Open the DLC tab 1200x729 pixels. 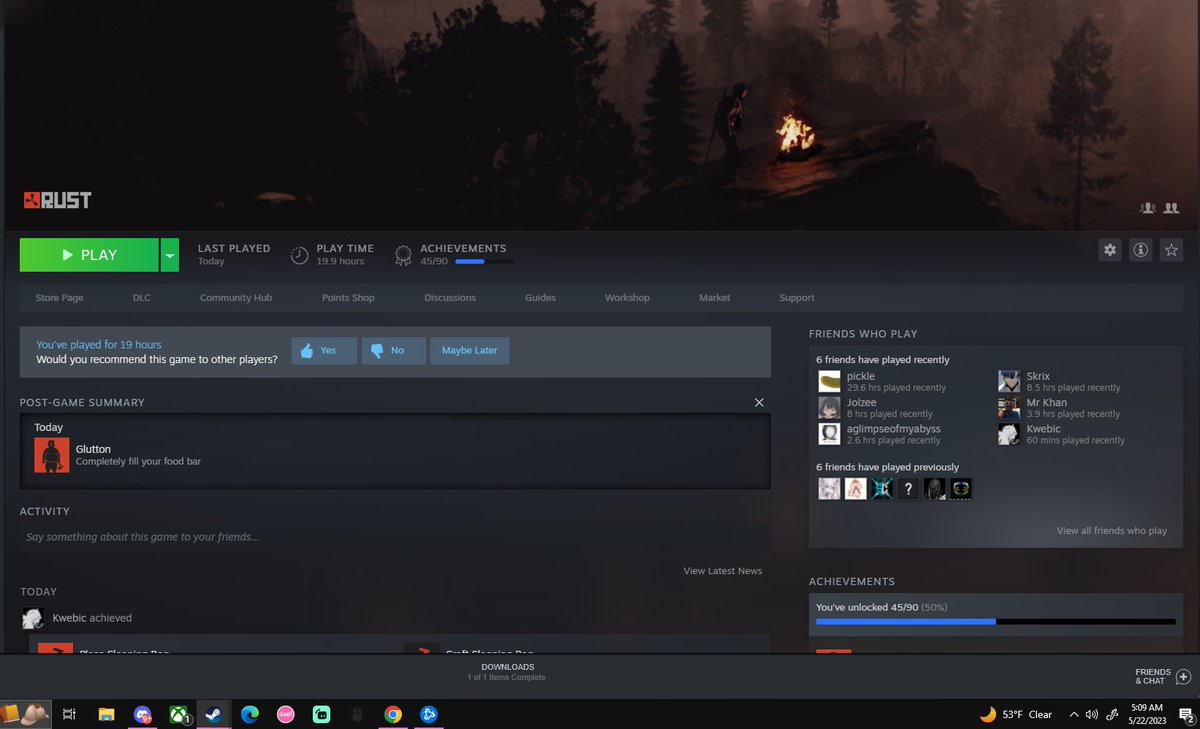coord(141,298)
